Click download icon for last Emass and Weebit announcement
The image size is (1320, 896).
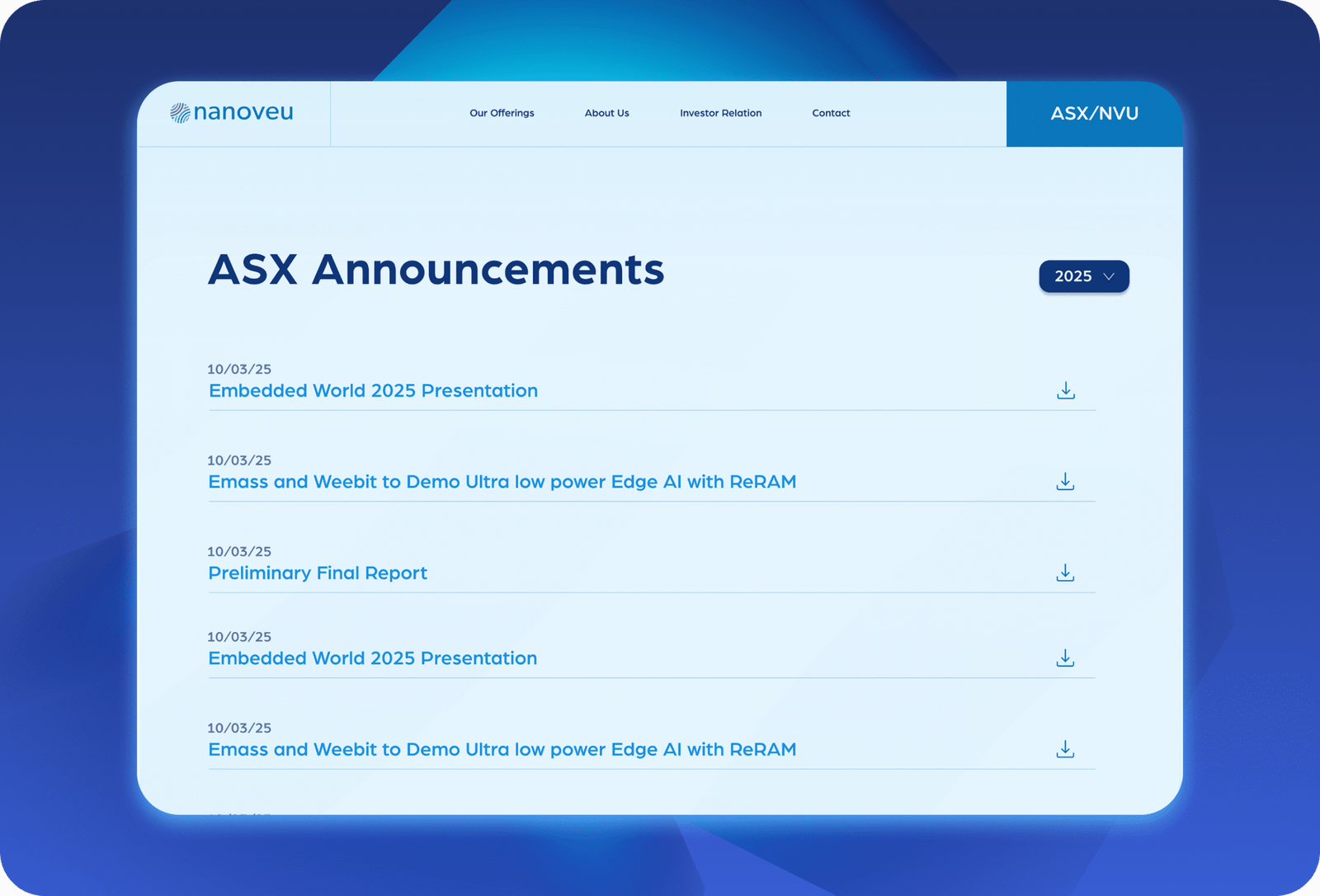(1065, 749)
